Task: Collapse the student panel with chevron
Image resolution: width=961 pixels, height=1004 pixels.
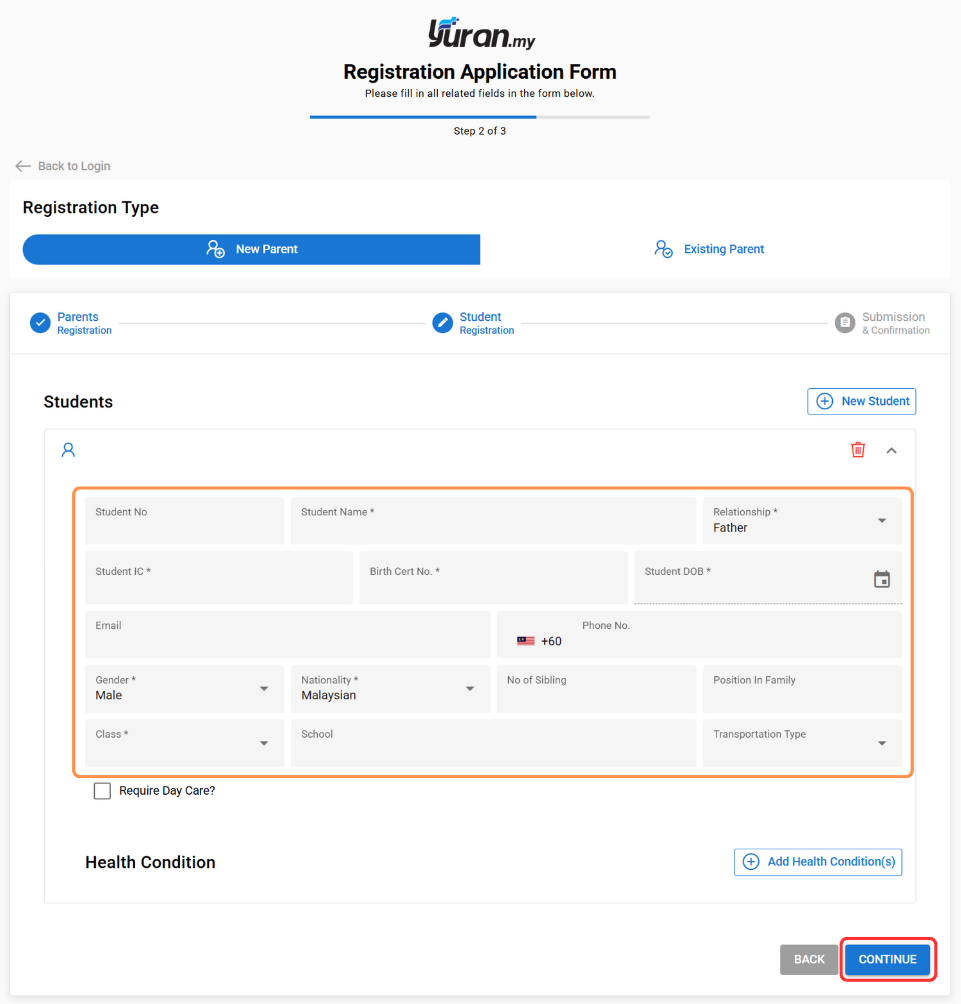Action: pyautogui.click(x=892, y=450)
